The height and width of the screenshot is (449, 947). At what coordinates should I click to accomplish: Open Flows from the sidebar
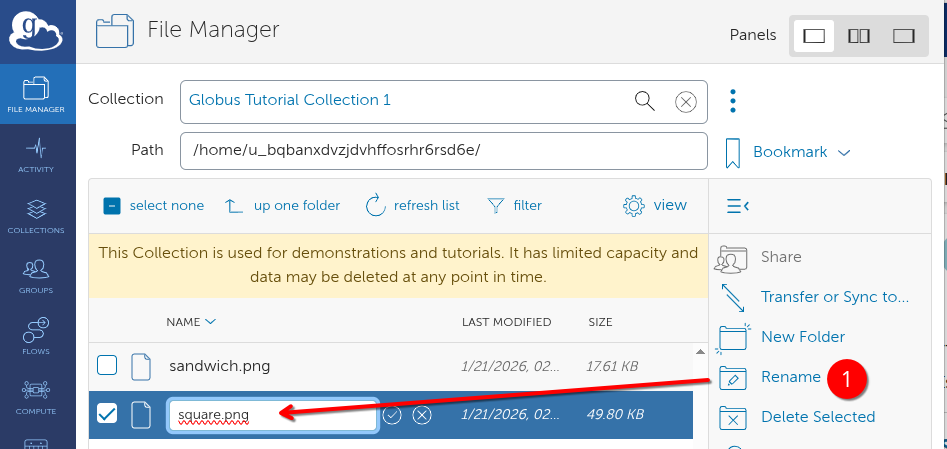36,338
